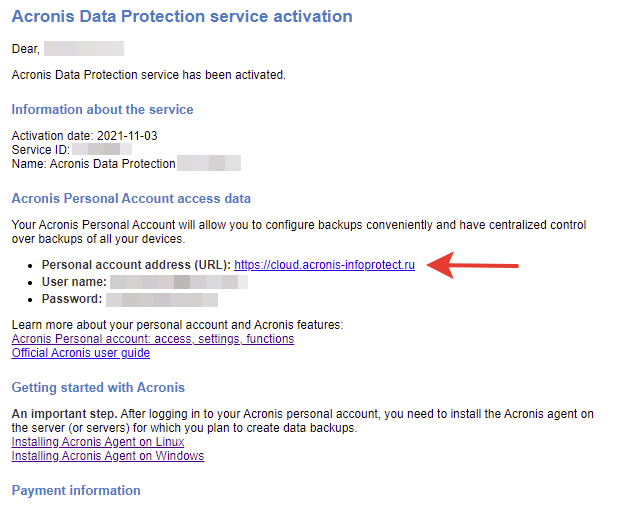Click the blurred user name value
This screenshot has height=508, width=622.
point(179,282)
